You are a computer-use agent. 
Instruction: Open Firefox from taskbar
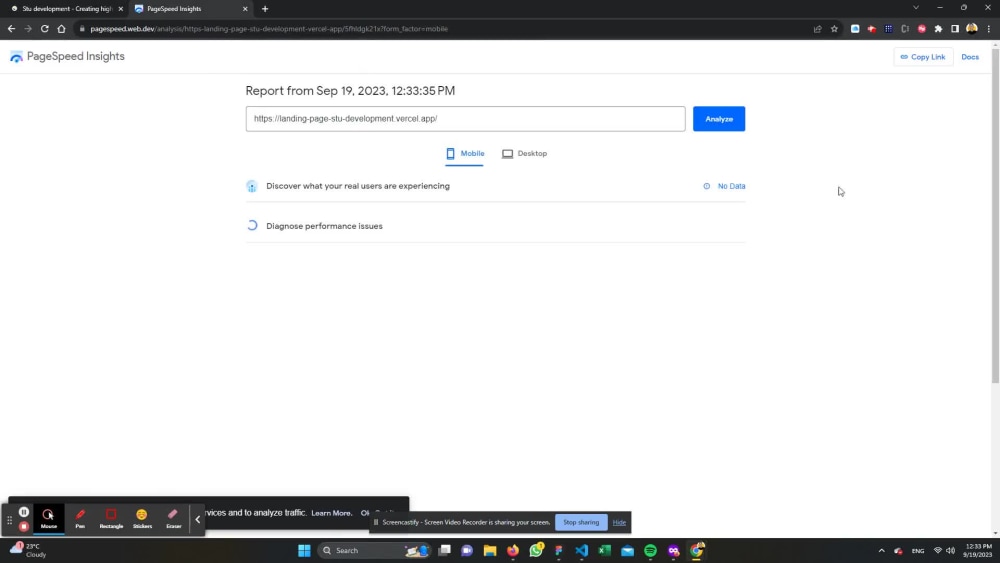point(513,550)
